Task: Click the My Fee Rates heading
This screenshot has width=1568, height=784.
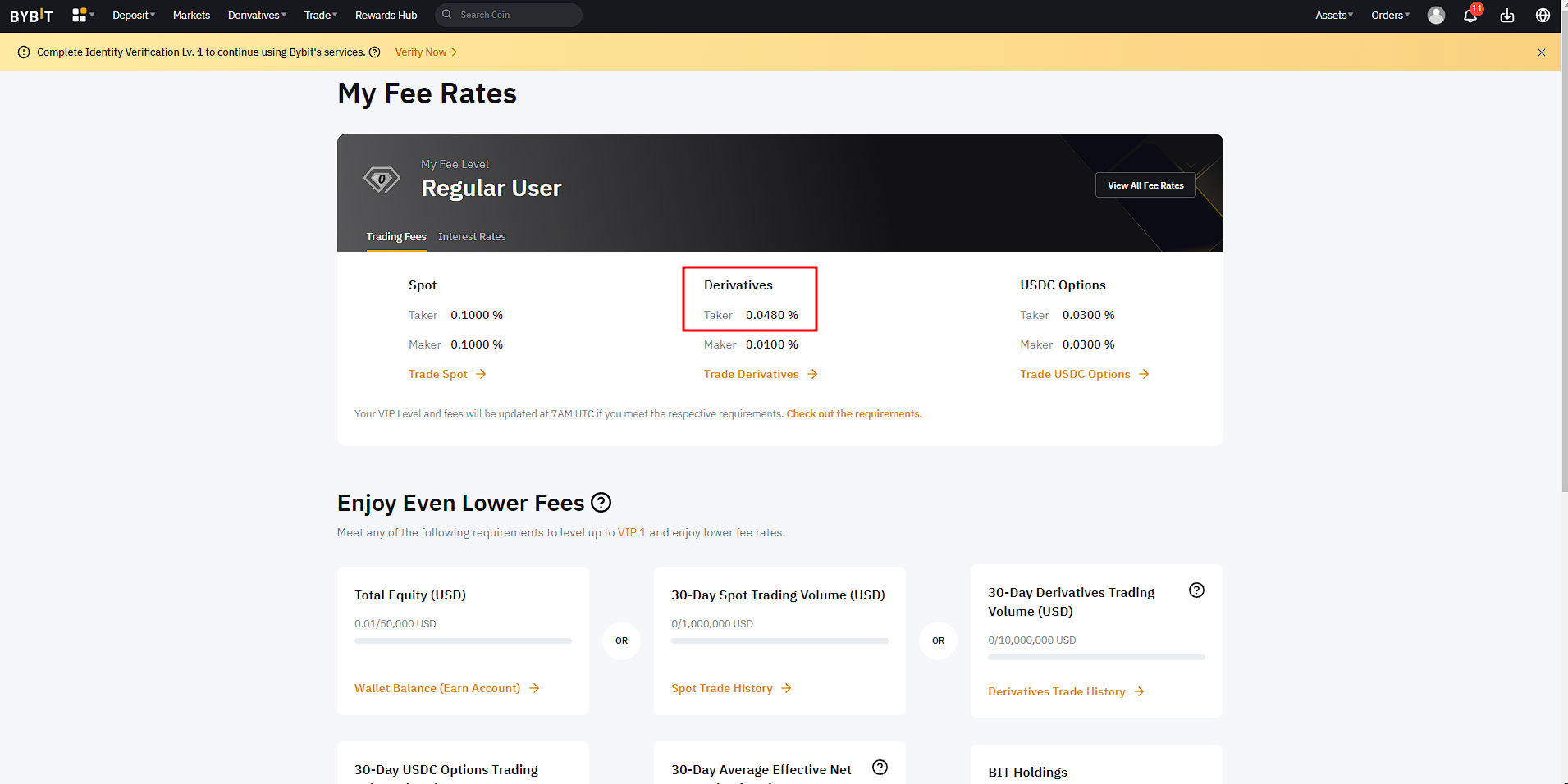Action: (427, 93)
